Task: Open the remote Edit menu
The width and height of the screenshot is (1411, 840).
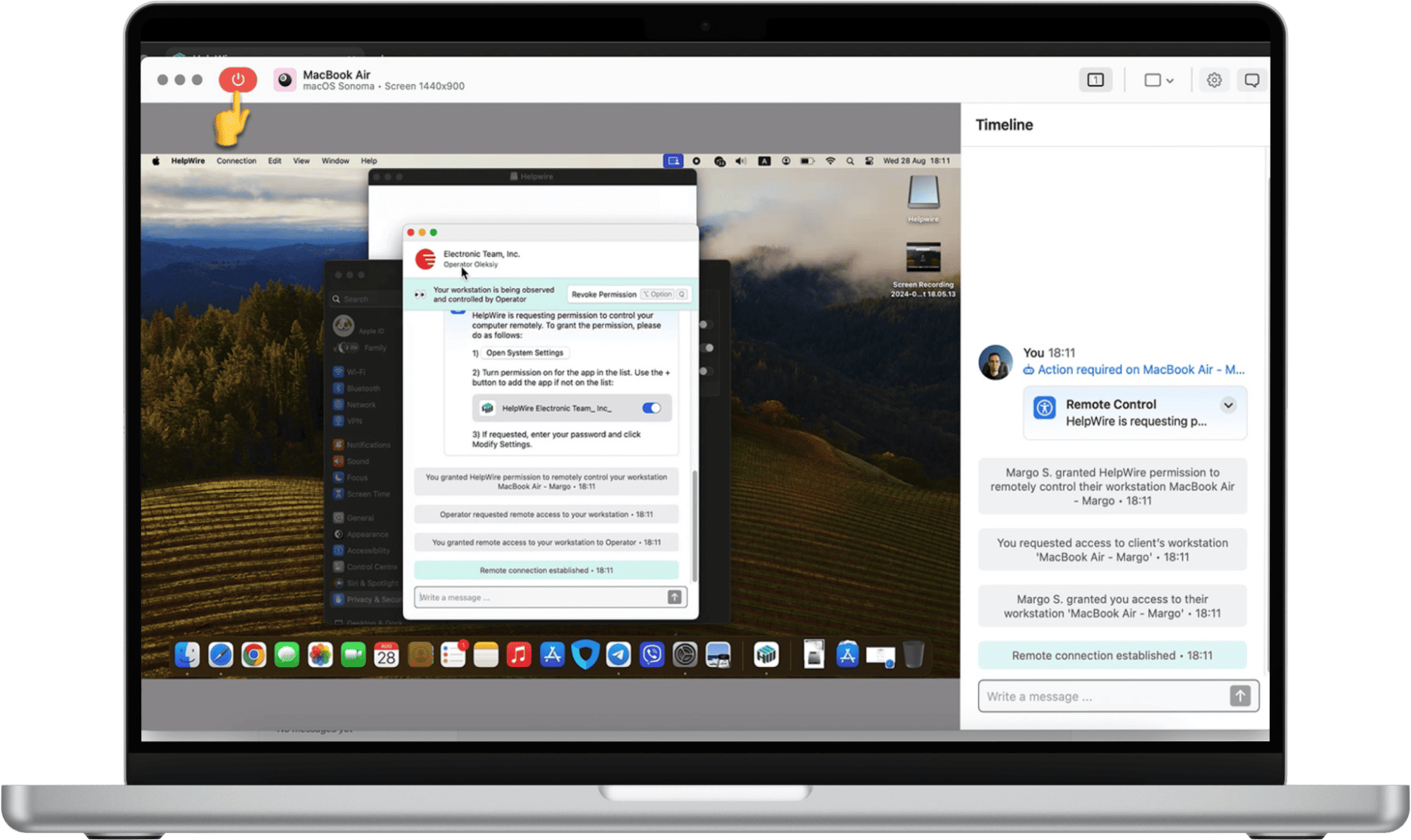Action: click(275, 161)
